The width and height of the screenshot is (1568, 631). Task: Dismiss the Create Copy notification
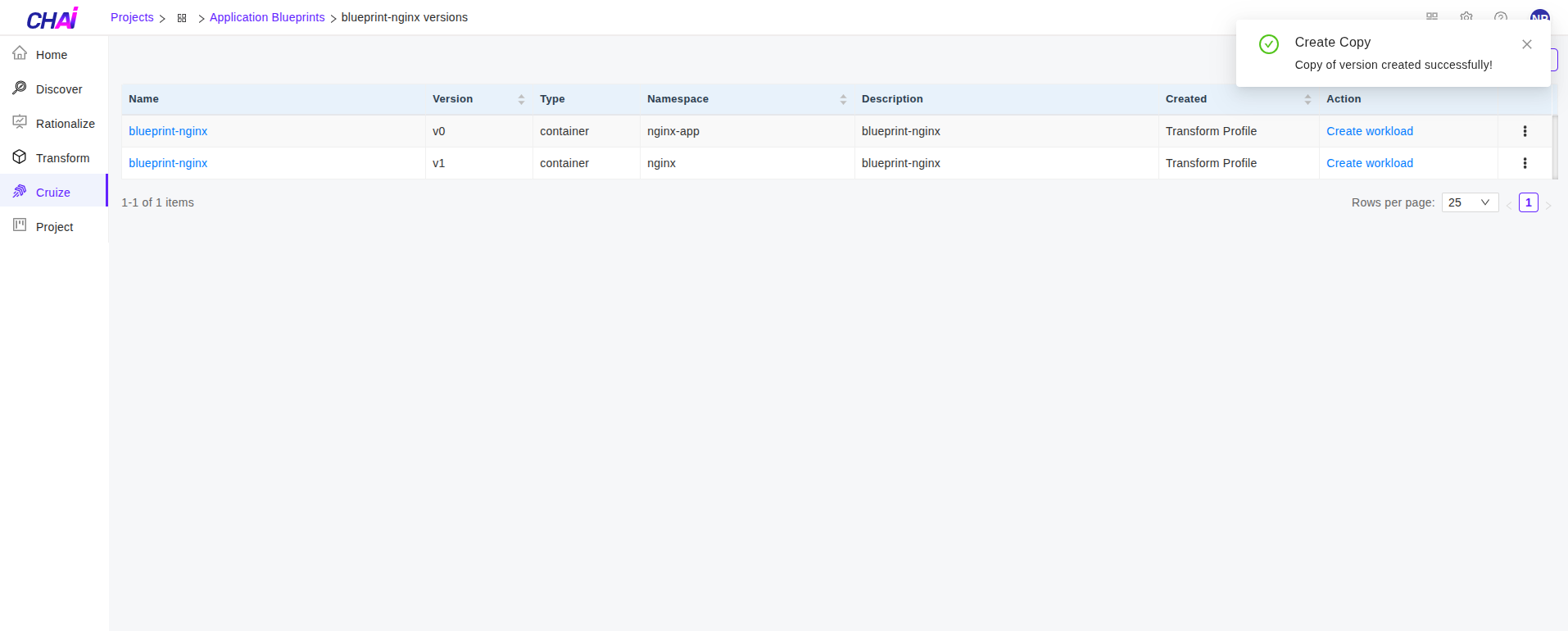coord(1526,44)
